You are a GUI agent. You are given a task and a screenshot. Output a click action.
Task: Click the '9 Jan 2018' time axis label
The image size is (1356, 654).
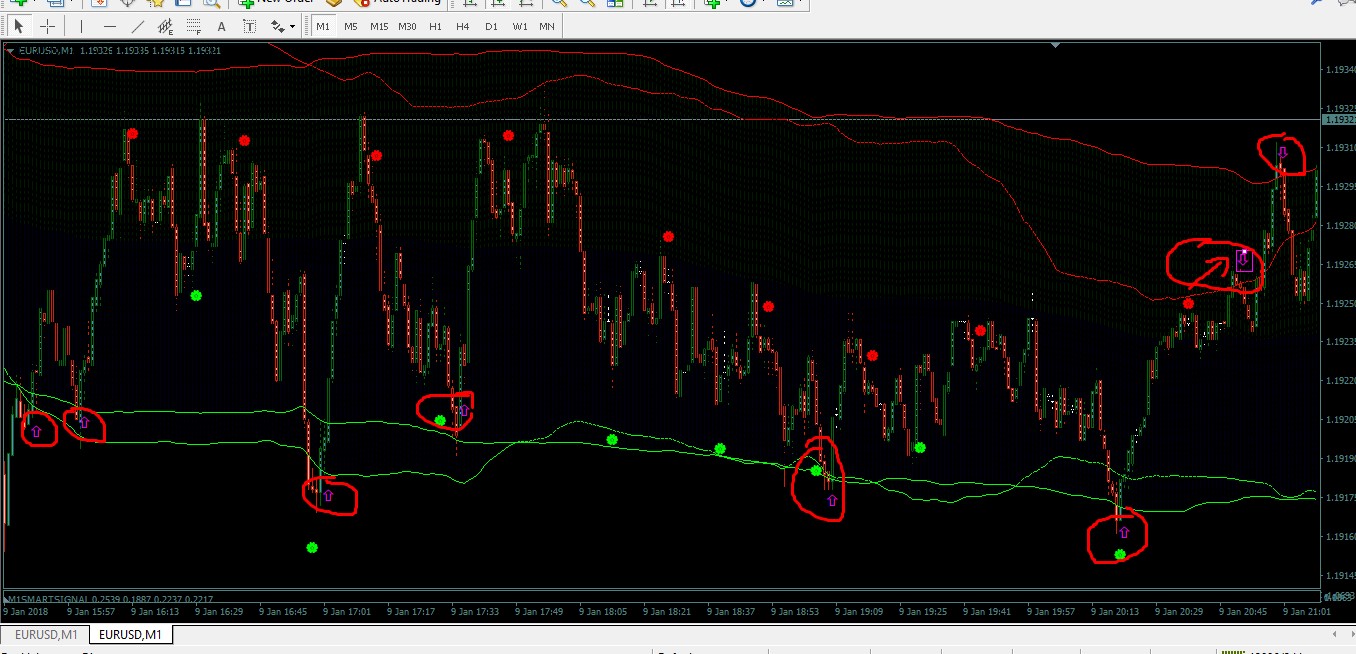point(26,610)
